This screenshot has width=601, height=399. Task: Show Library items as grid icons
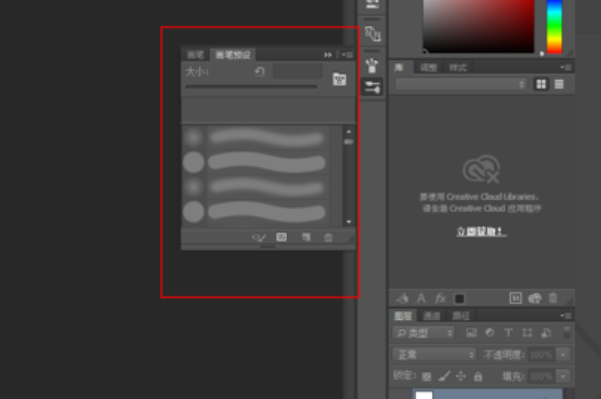[x=541, y=84]
